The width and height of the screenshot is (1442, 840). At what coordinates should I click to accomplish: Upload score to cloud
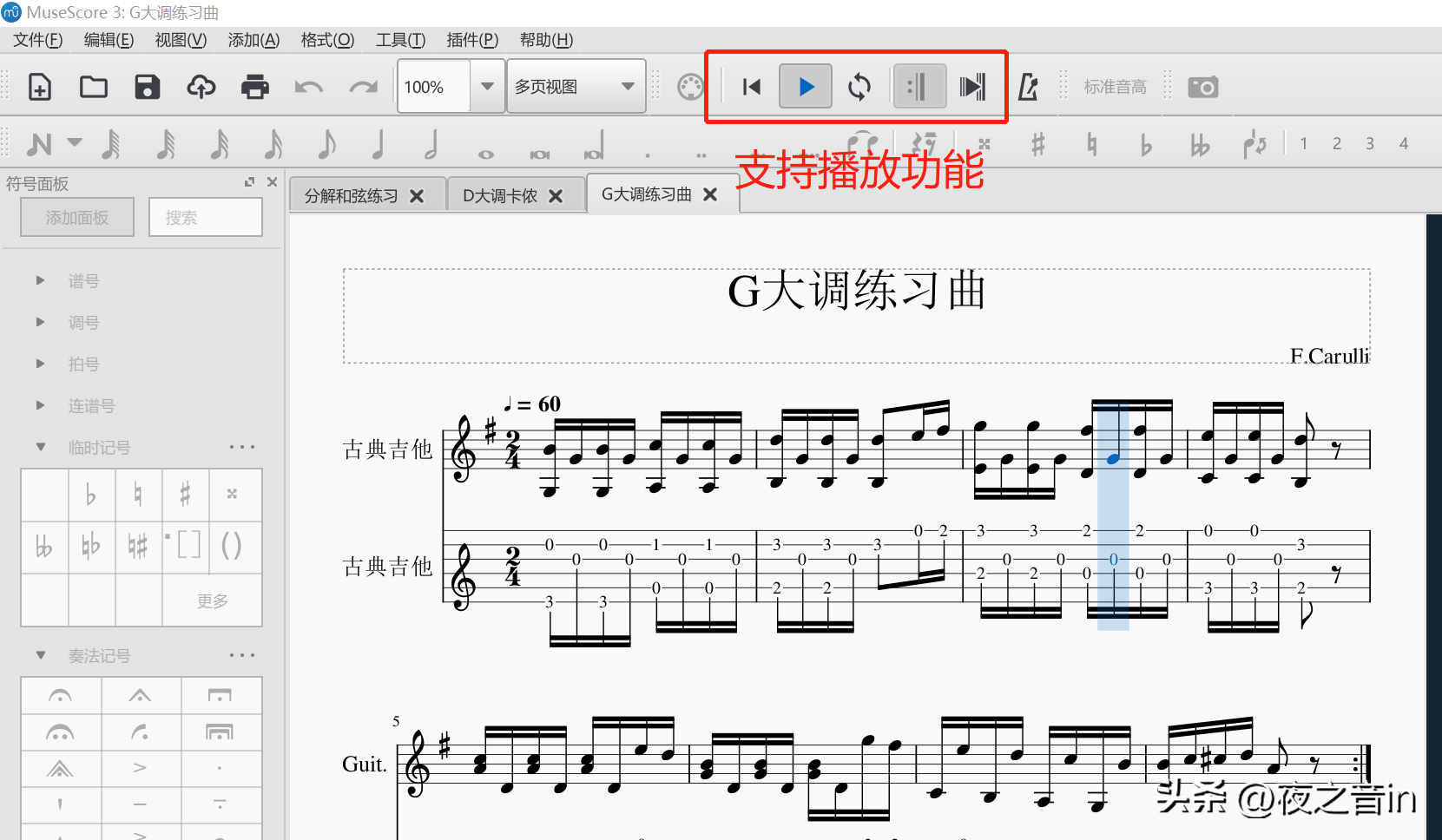click(201, 87)
